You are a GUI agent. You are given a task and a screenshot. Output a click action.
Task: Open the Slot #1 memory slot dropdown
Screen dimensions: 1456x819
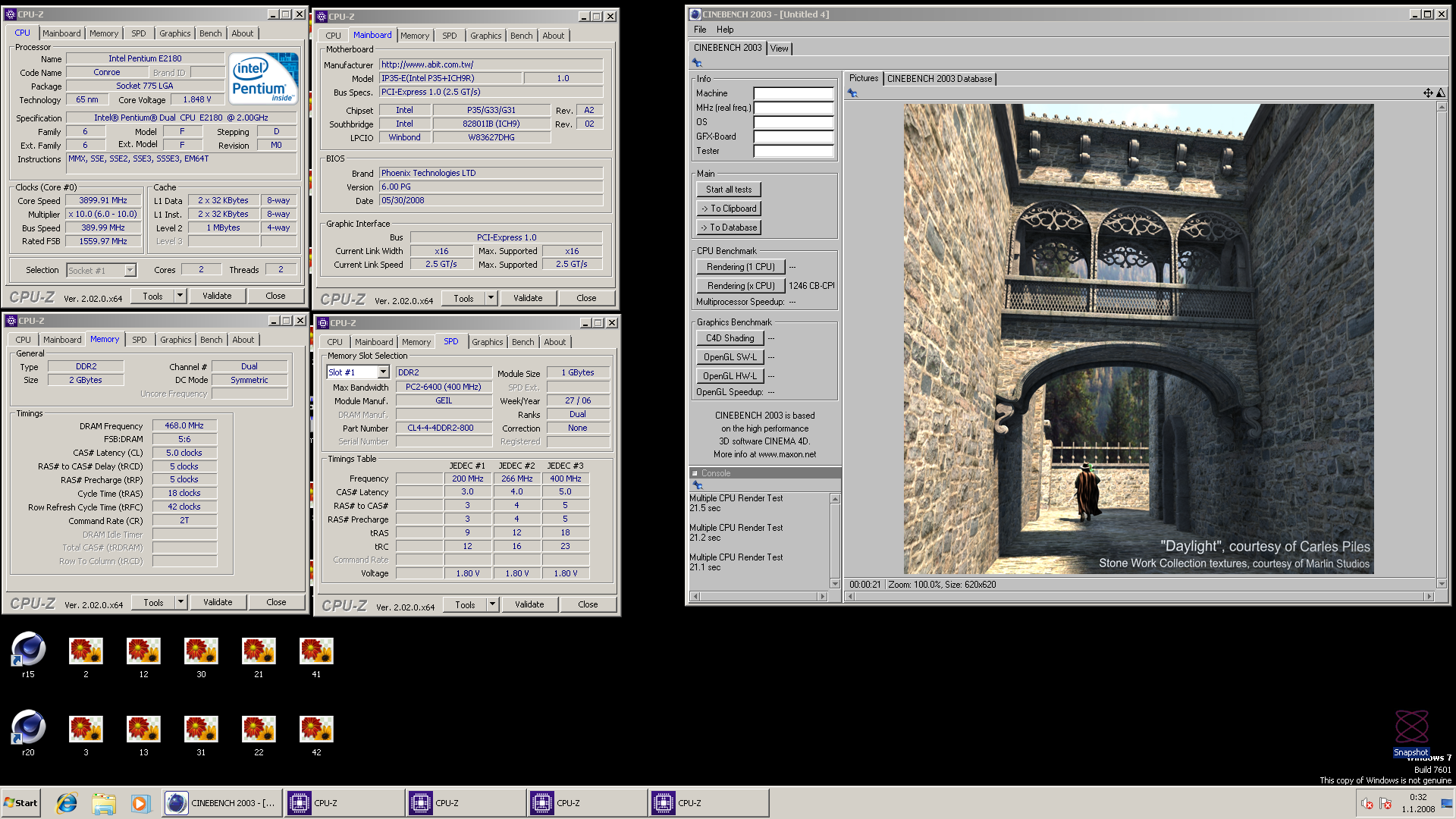pos(383,372)
